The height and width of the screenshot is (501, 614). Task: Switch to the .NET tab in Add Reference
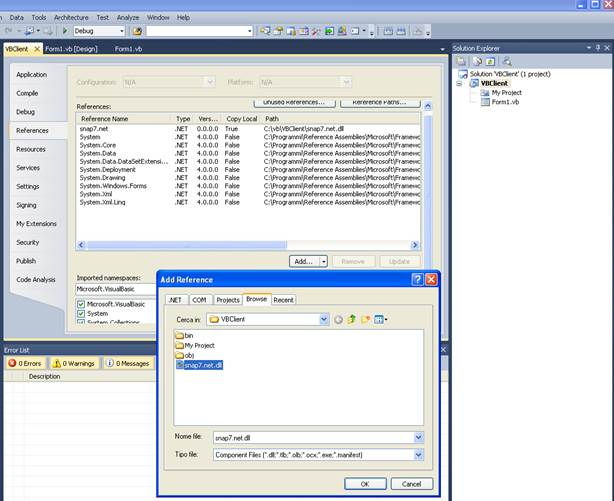176,300
